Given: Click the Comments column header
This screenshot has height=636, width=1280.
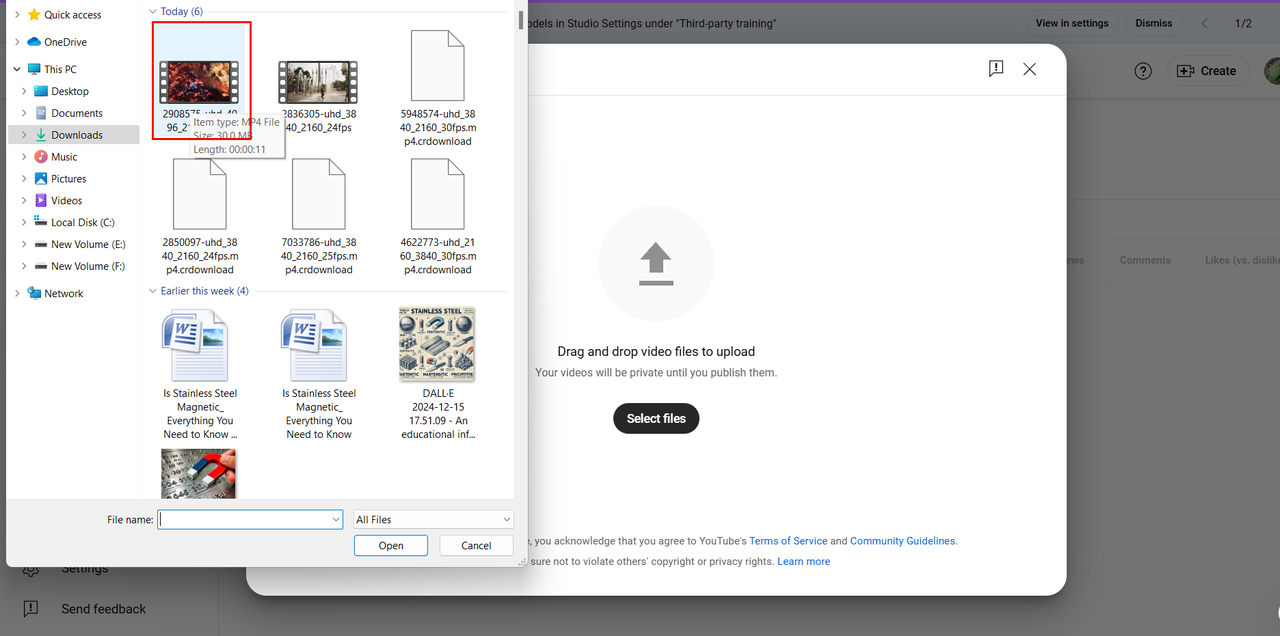Looking at the screenshot, I should (x=1145, y=260).
